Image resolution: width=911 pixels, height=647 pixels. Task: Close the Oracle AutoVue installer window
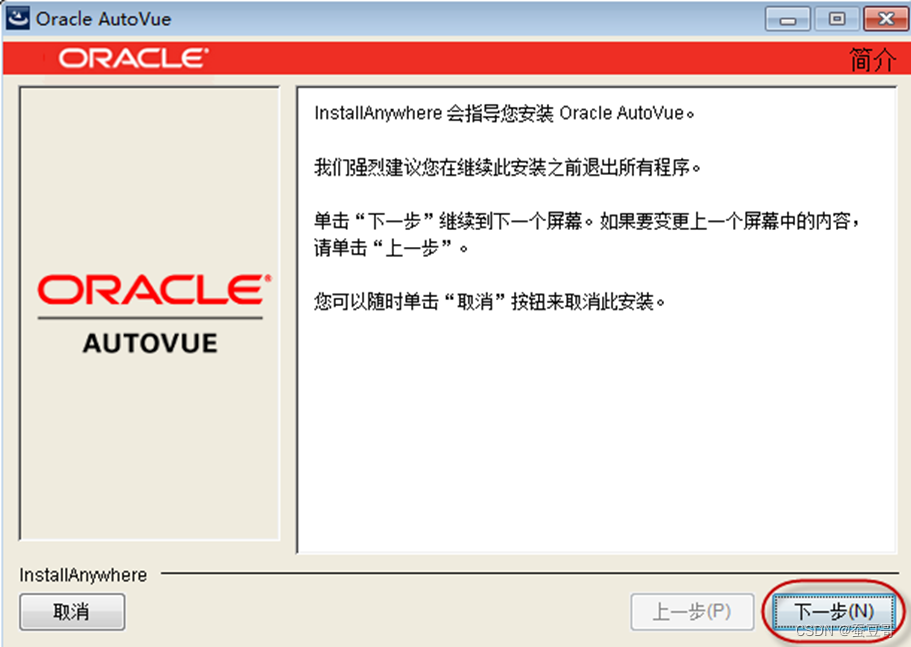coord(885,19)
